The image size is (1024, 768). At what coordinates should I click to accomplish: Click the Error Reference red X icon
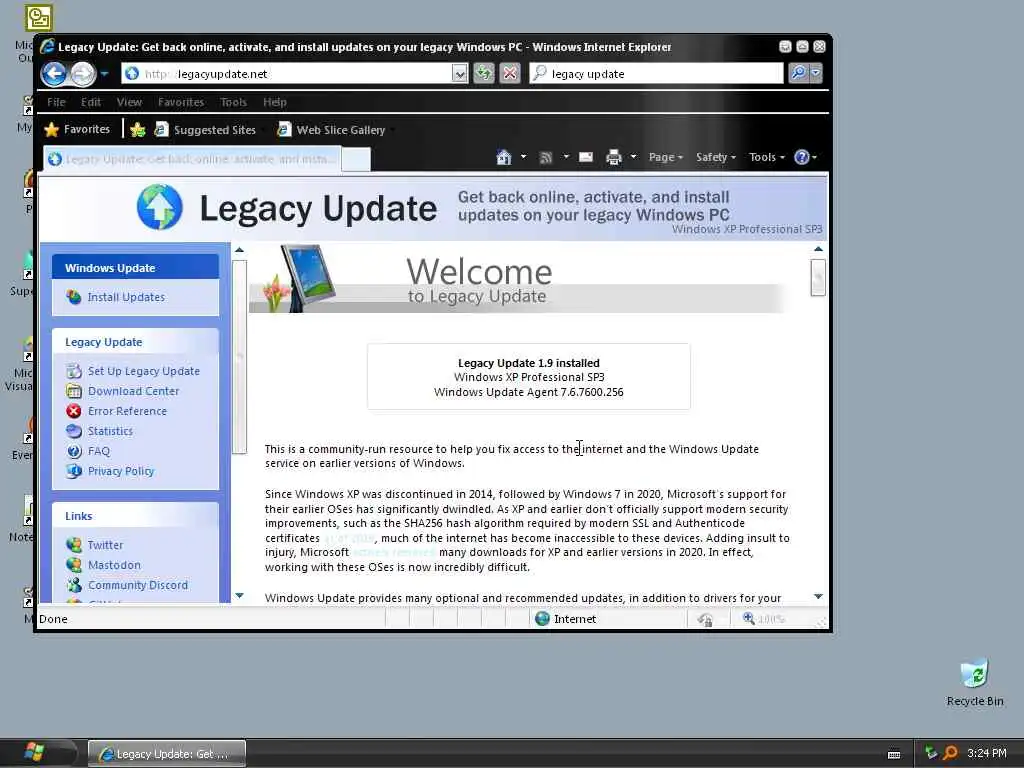coord(74,411)
